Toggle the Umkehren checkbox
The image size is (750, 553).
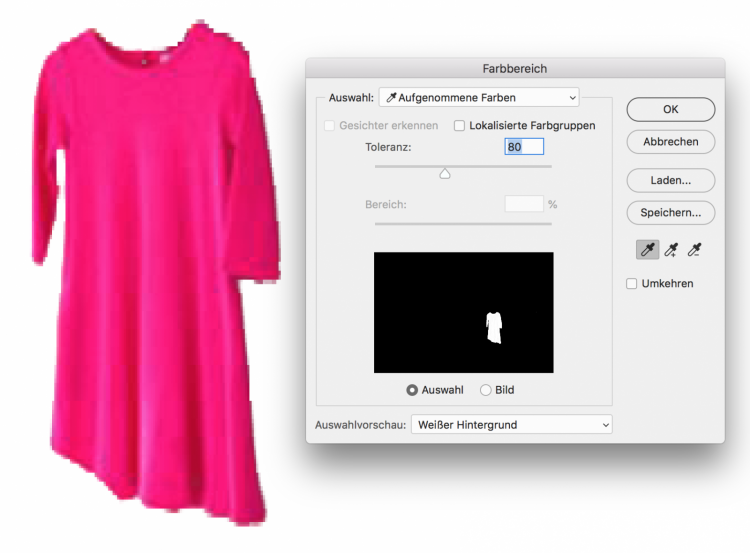(631, 284)
